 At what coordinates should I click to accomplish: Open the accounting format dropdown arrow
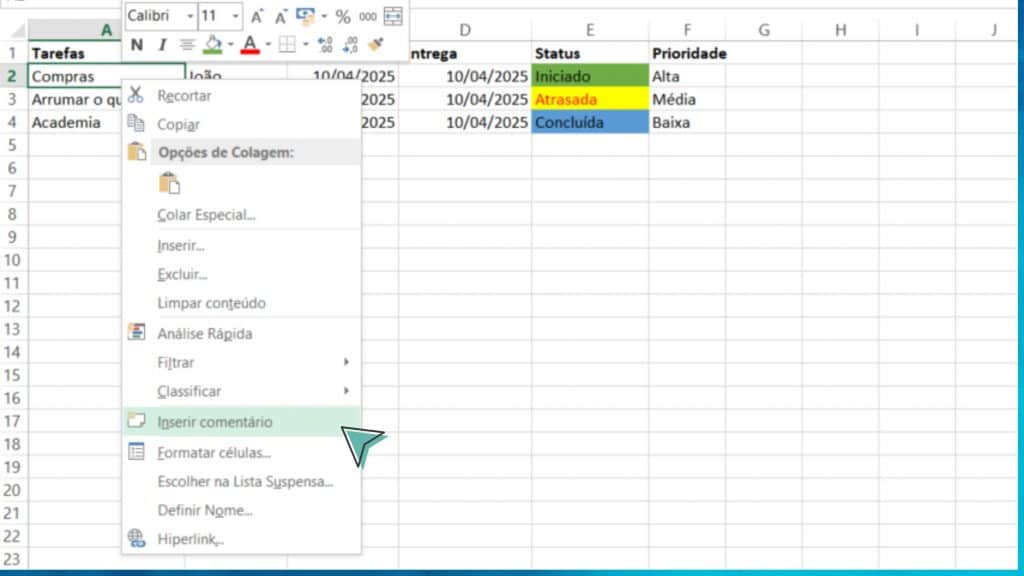coord(324,16)
